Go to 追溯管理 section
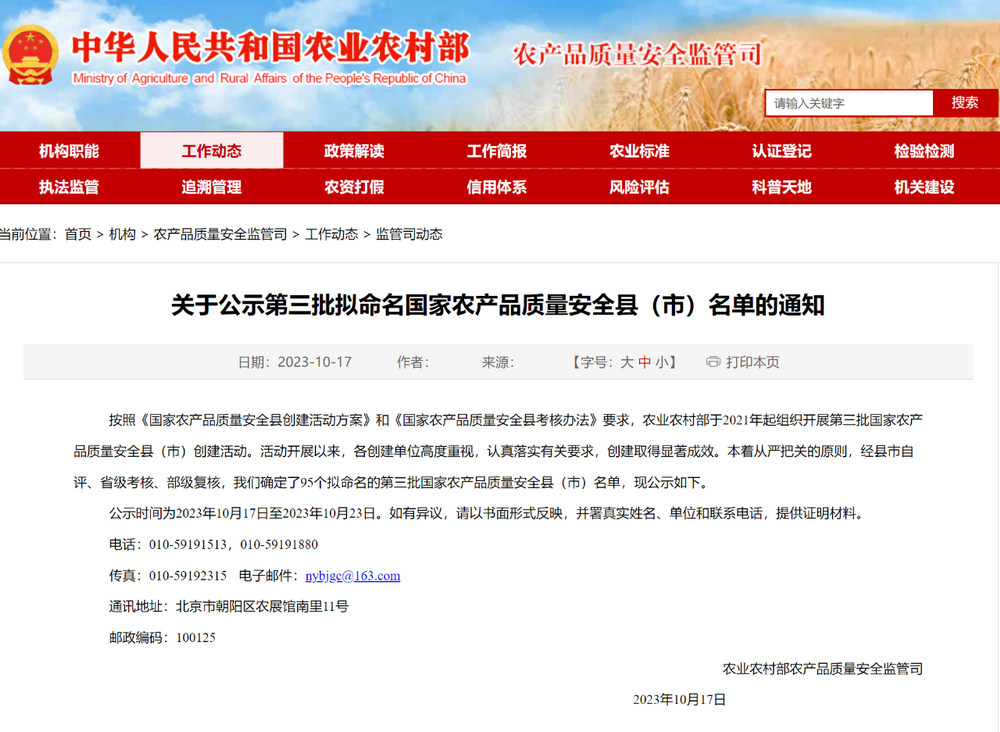This screenshot has width=1000, height=732. [x=212, y=187]
